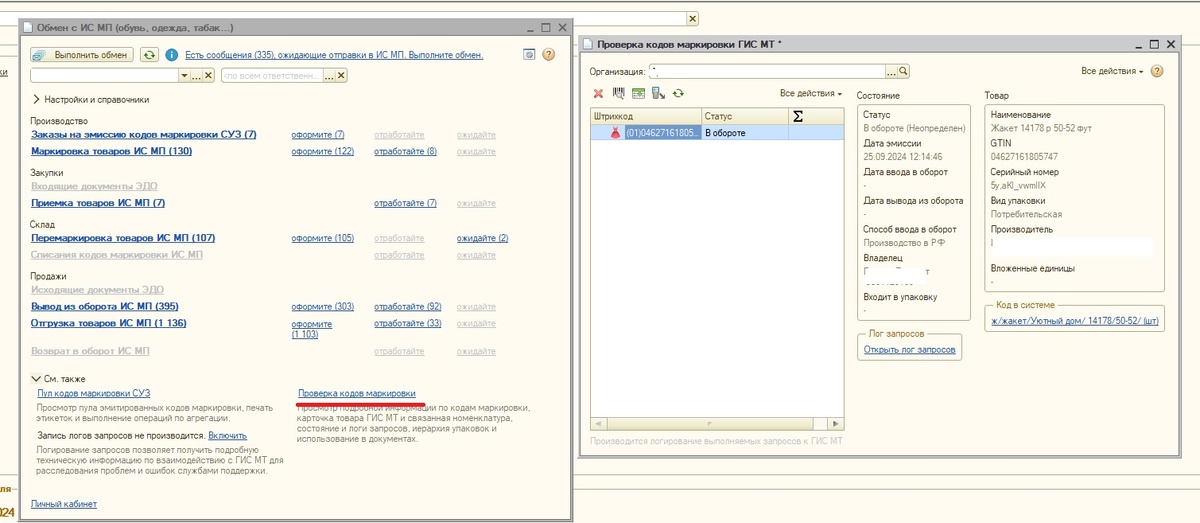Open dropdown arrow of first filter field
Viewport: 1200px width, 523px height.
click(184, 75)
